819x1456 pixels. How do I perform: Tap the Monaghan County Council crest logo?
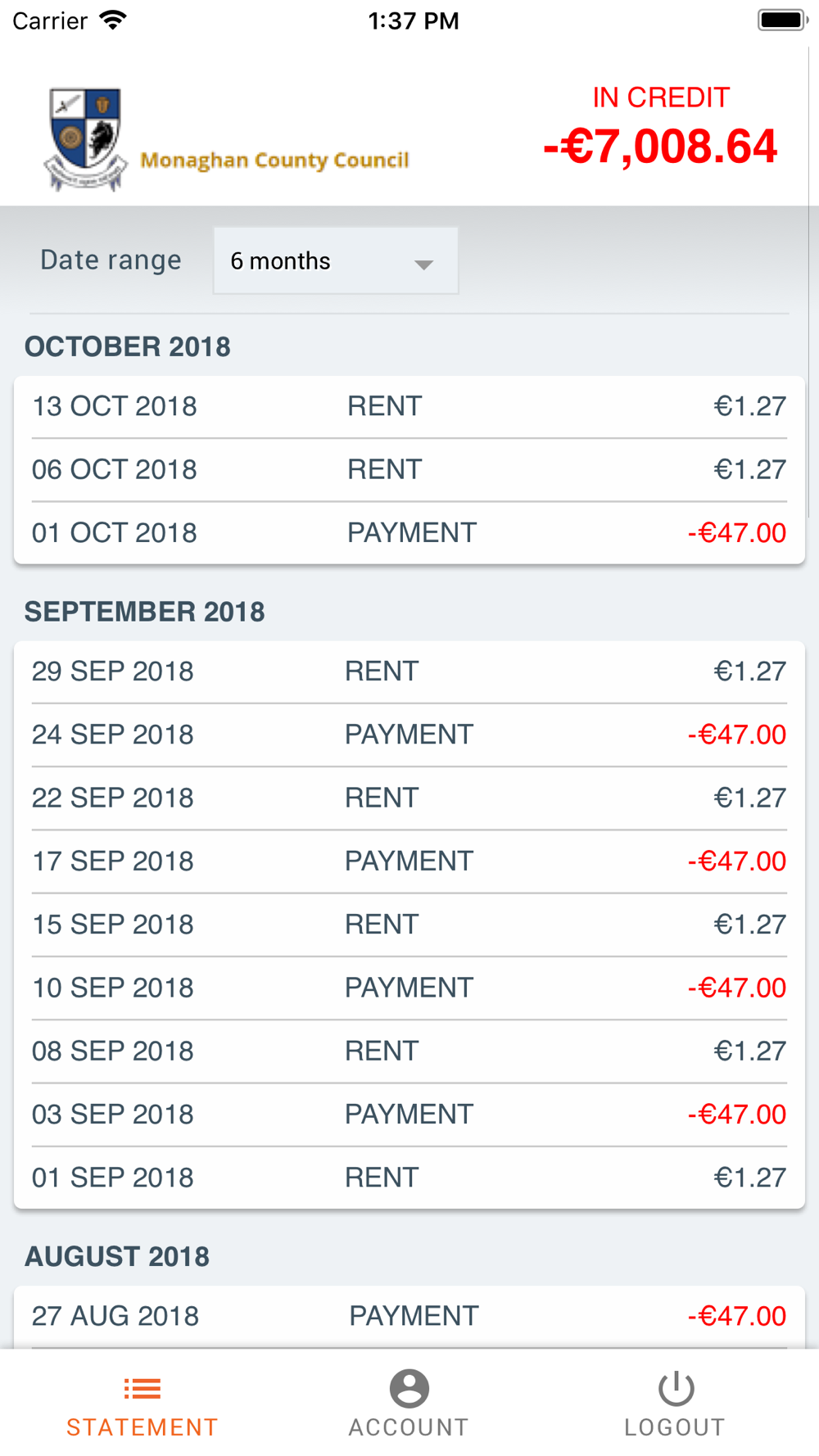coord(86,140)
